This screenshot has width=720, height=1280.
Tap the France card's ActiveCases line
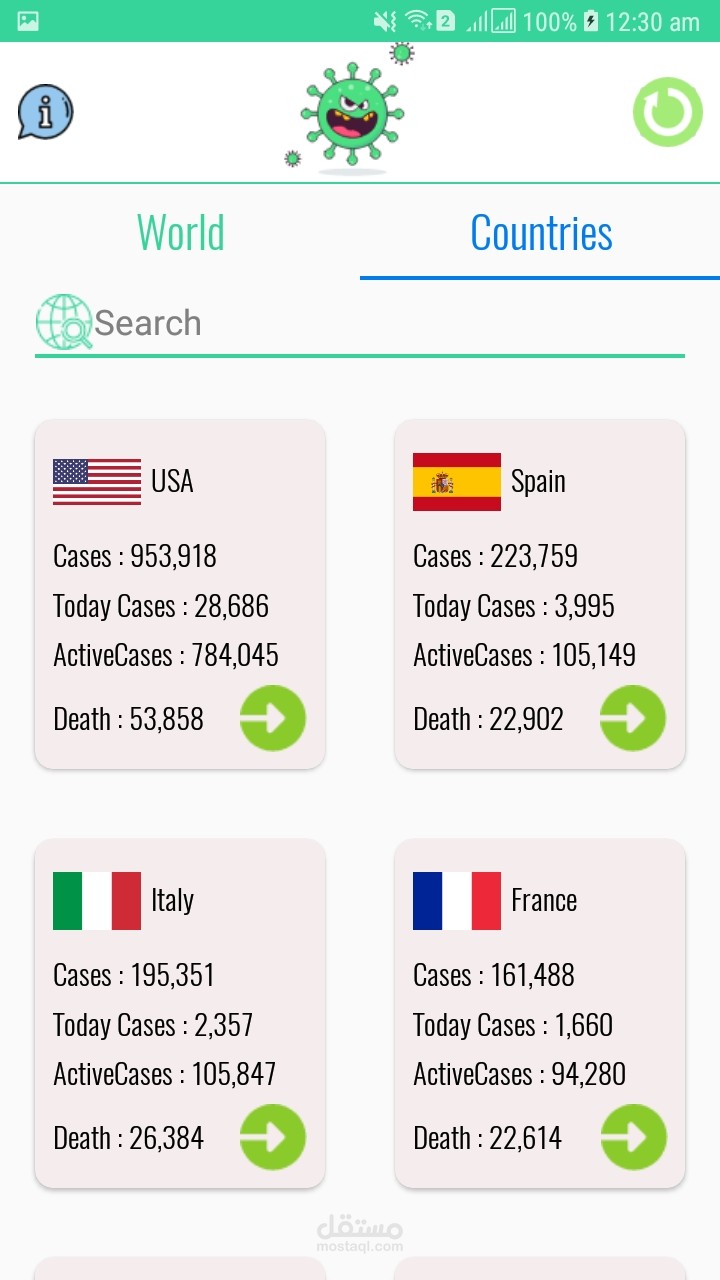519,1074
